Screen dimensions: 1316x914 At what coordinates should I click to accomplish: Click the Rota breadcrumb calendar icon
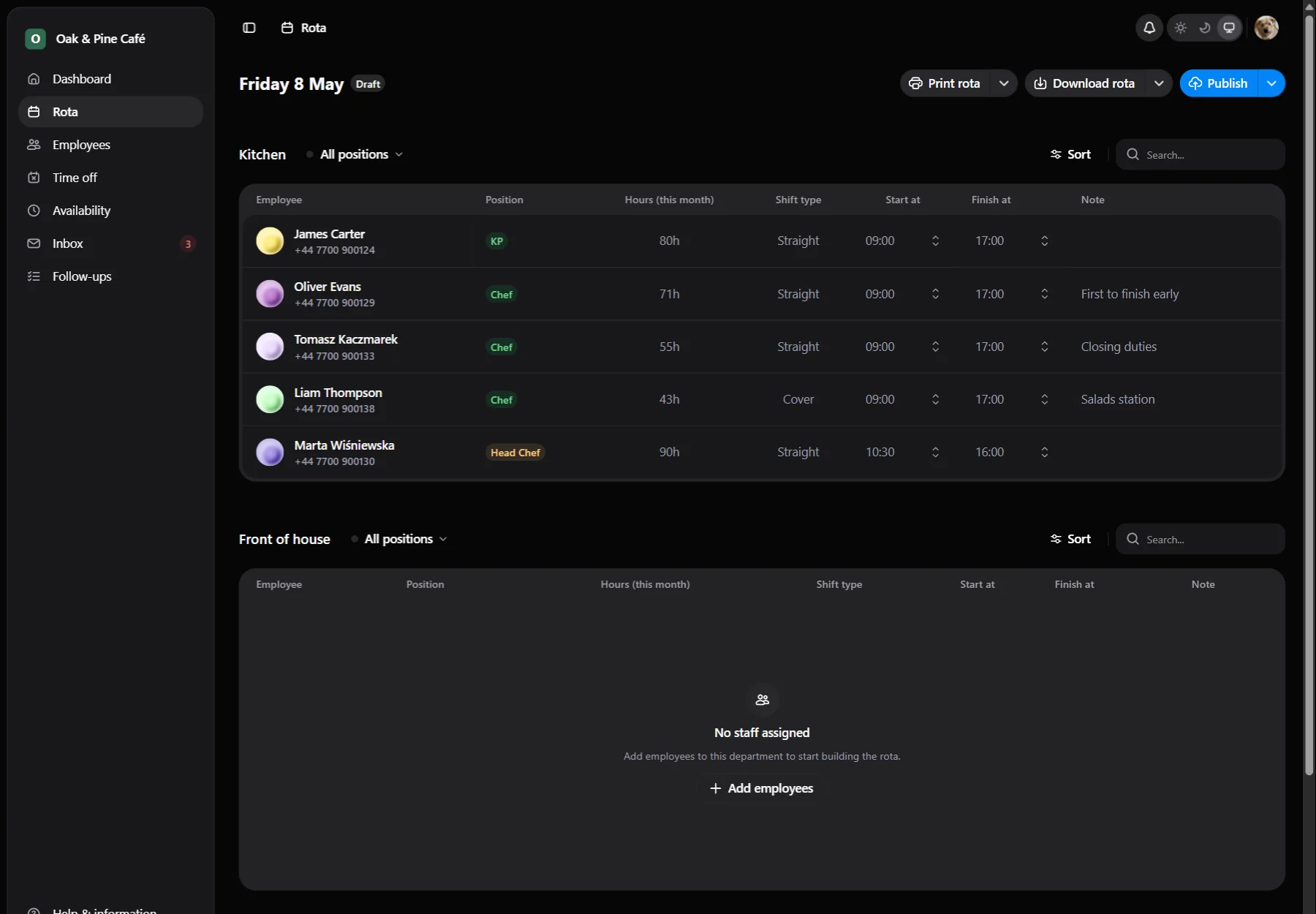287,28
